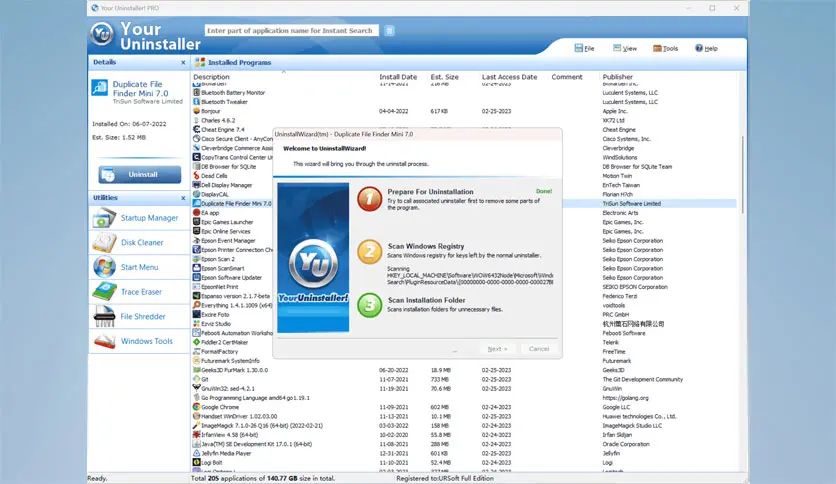Open the Tools menu
This screenshot has height=484, width=836.
tap(665, 48)
